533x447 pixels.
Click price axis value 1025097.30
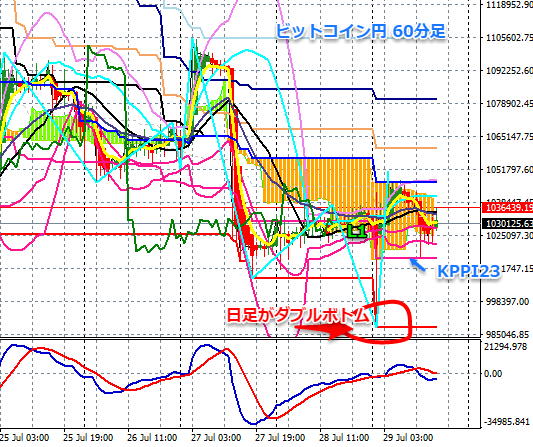[x=509, y=235]
